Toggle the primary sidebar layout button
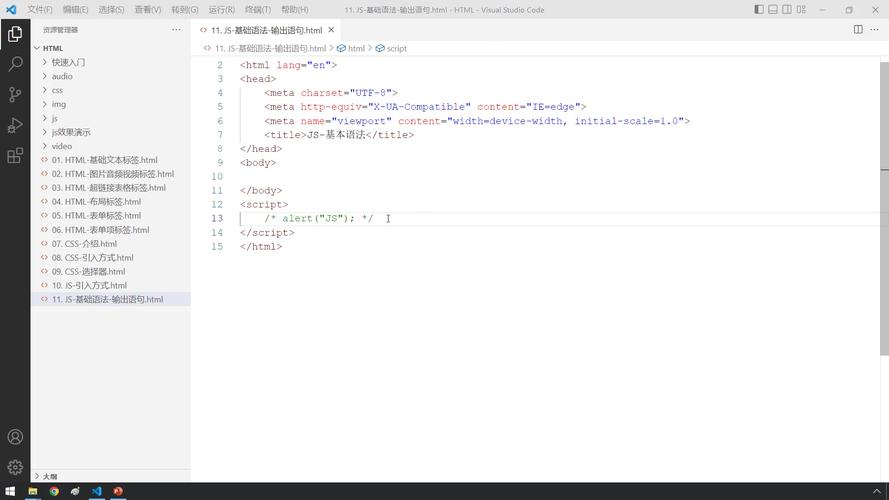 coord(759,10)
